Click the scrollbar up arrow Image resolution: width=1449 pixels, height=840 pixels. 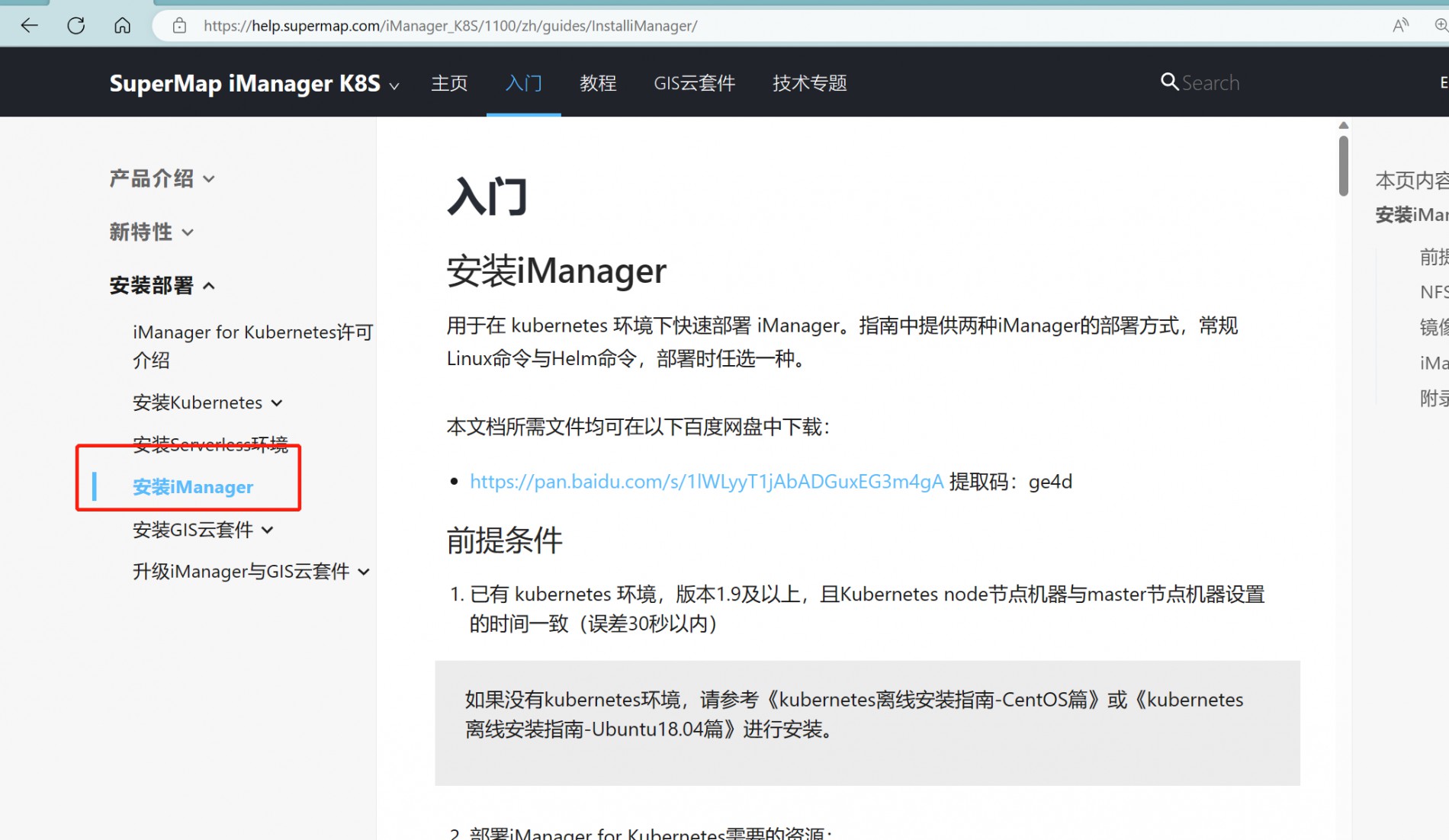click(x=1343, y=125)
